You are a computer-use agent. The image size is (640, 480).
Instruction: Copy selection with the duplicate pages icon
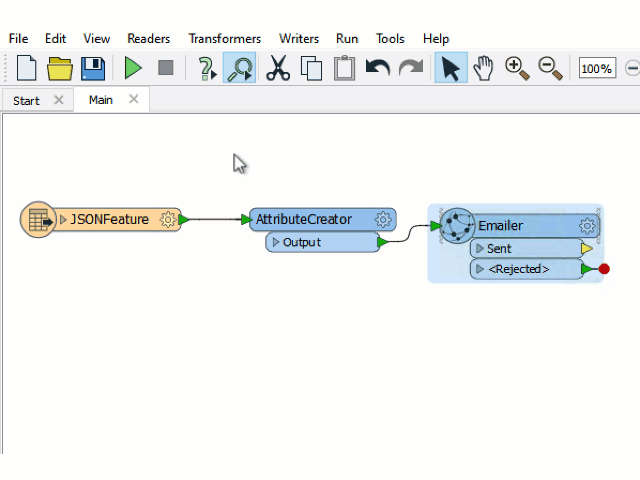pos(311,68)
